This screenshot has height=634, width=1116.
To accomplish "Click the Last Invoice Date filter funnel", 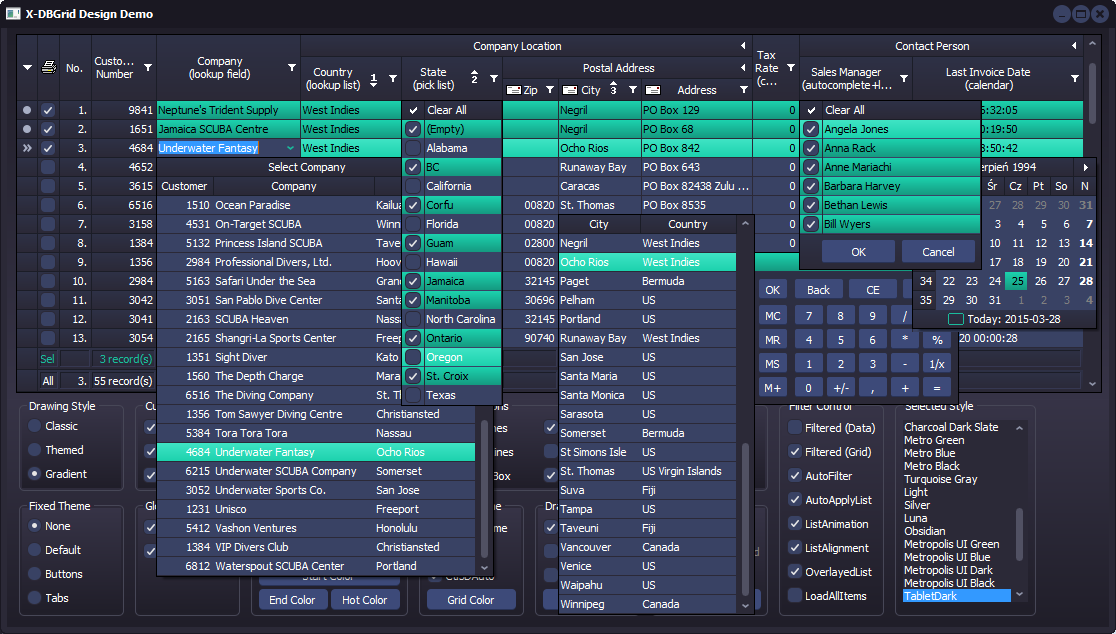I will (1075, 78).
